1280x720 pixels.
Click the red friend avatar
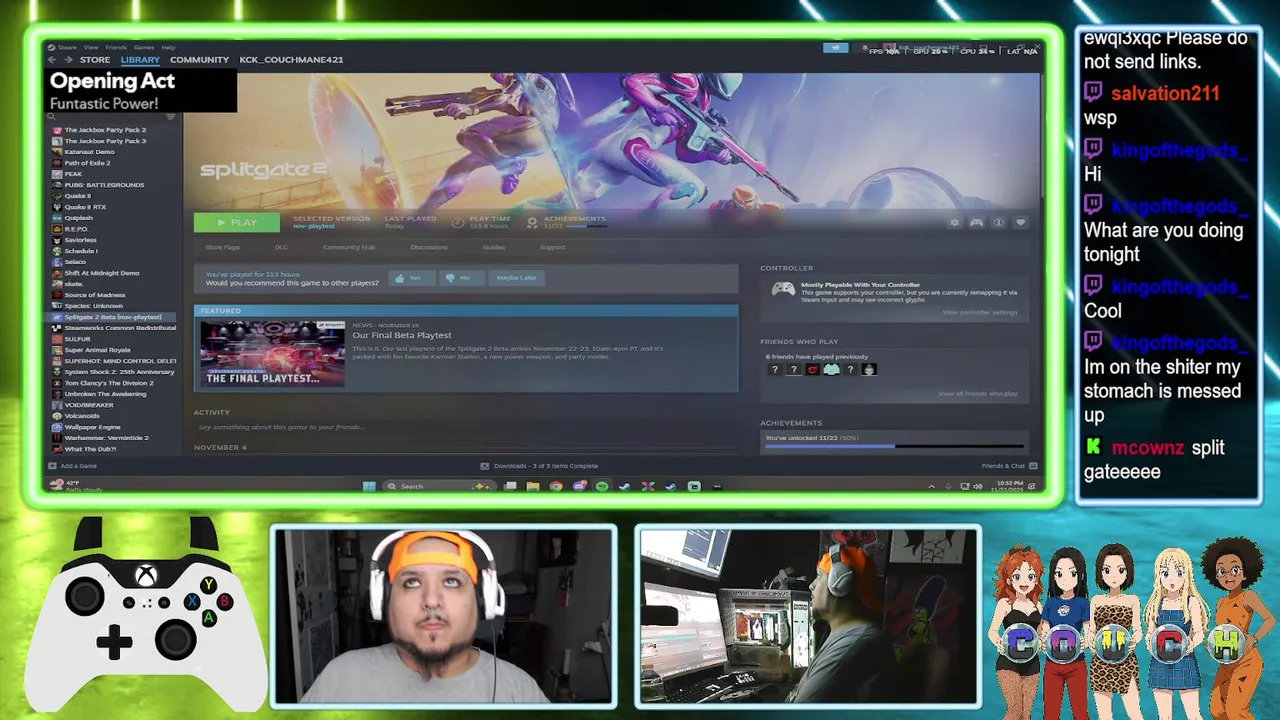[x=812, y=369]
